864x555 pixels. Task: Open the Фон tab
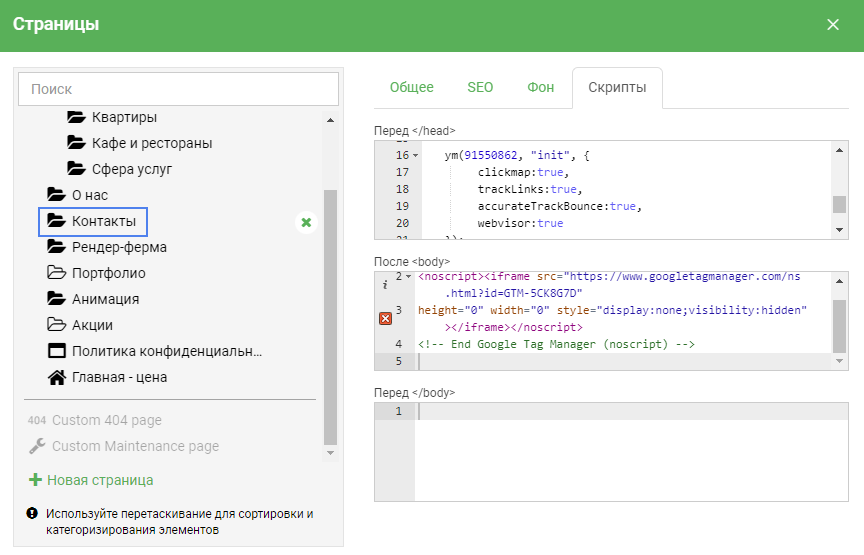click(540, 87)
